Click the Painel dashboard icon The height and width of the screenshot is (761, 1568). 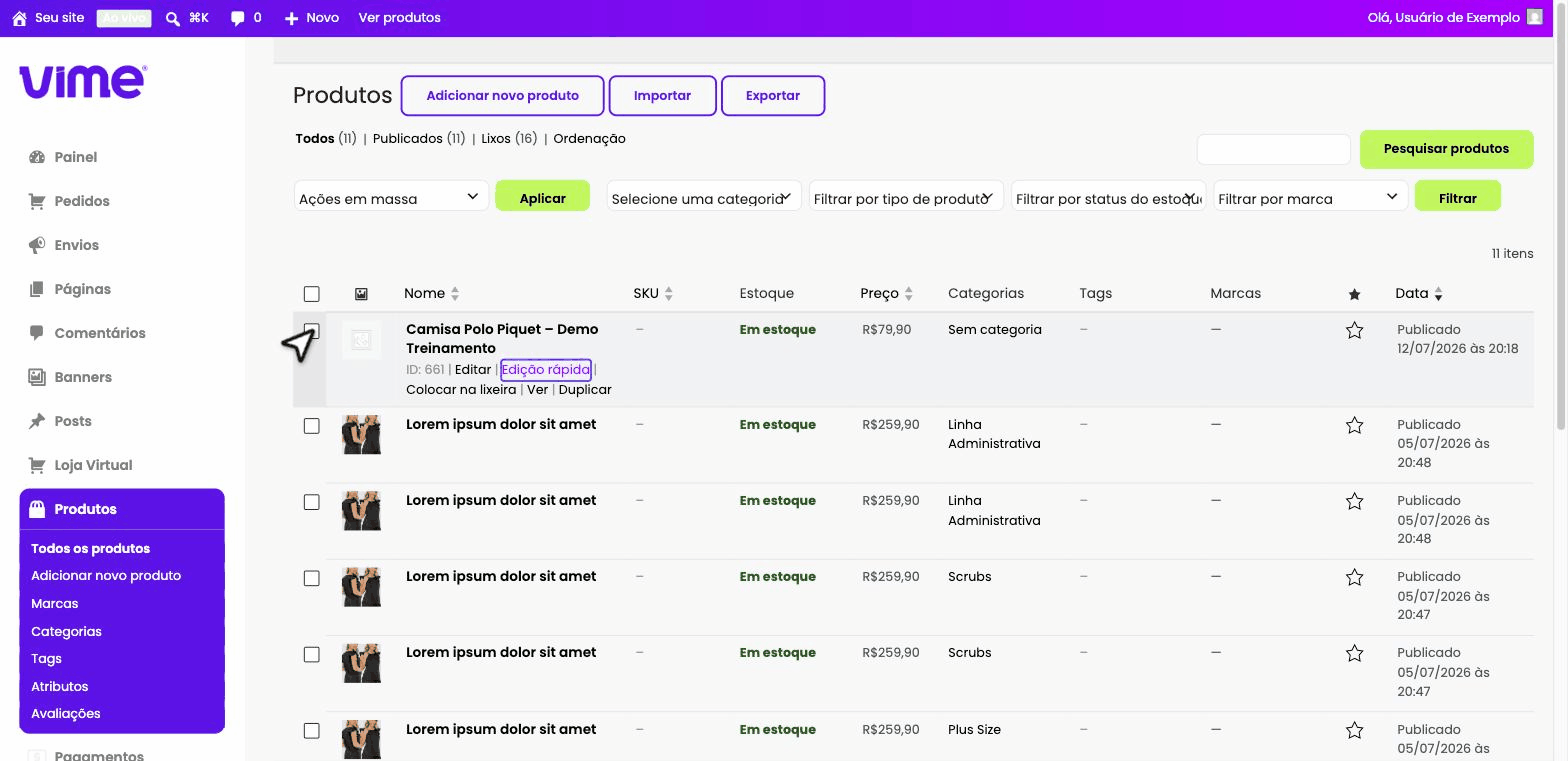(x=37, y=157)
